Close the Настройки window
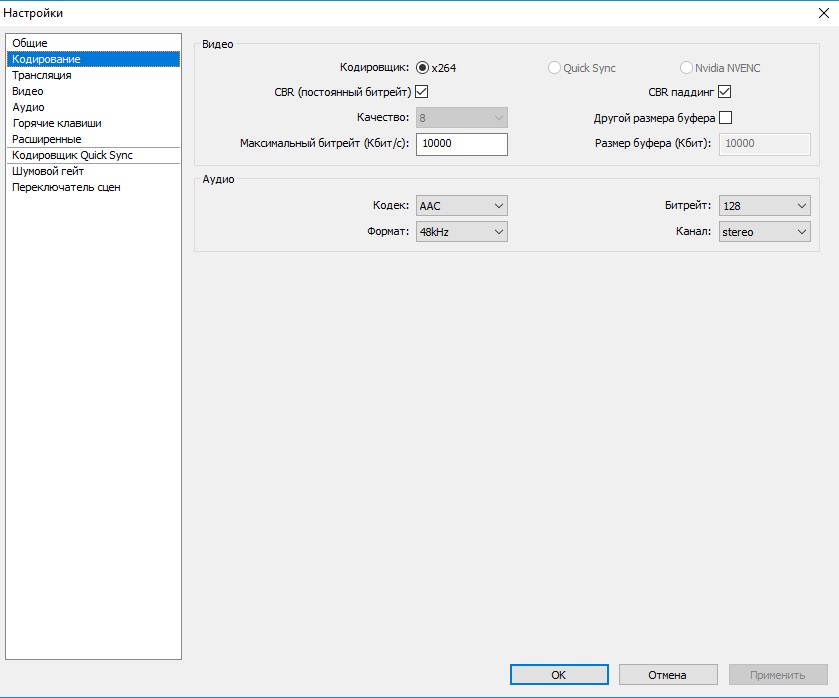This screenshot has height=698, width=839. [x=822, y=12]
